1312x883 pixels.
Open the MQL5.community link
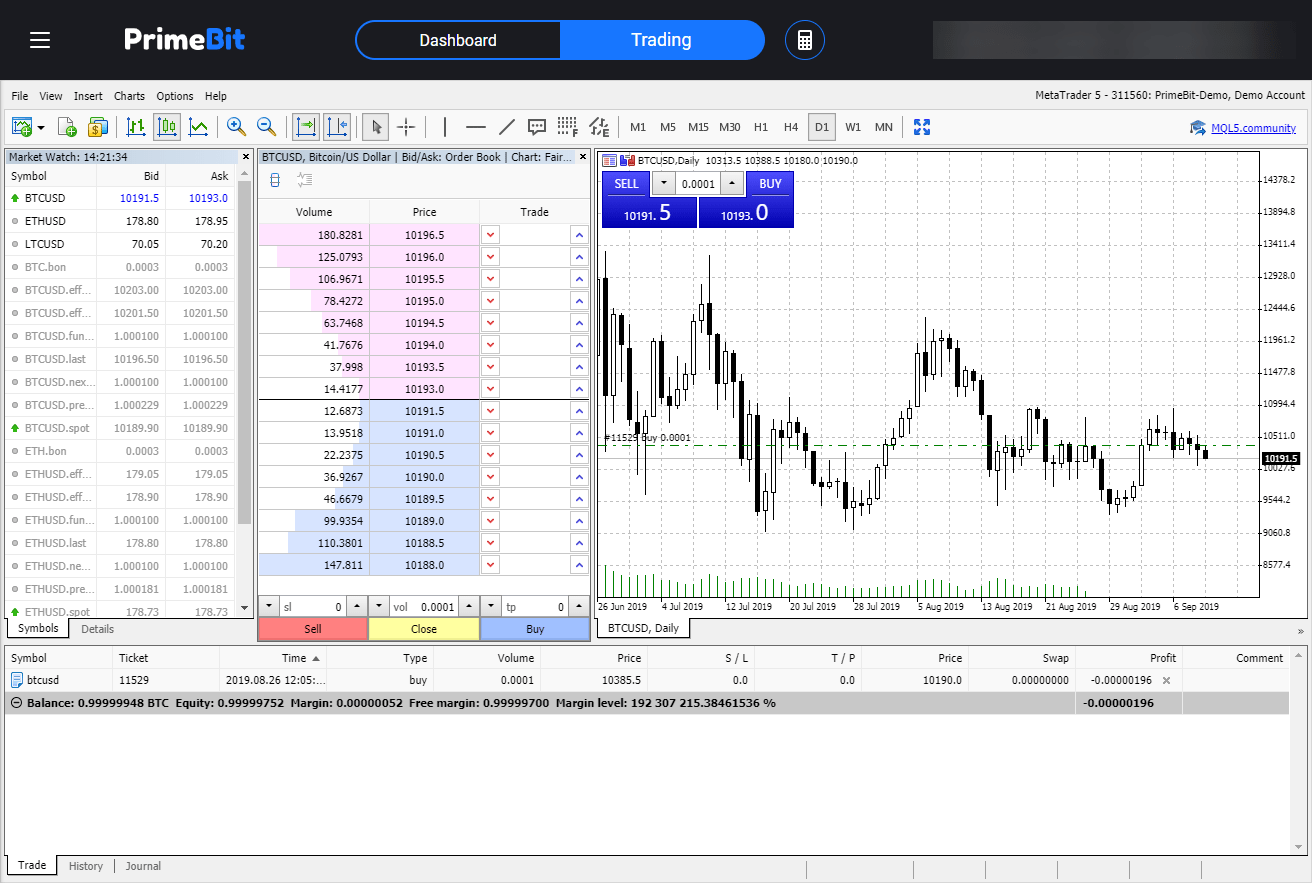(1253, 128)
